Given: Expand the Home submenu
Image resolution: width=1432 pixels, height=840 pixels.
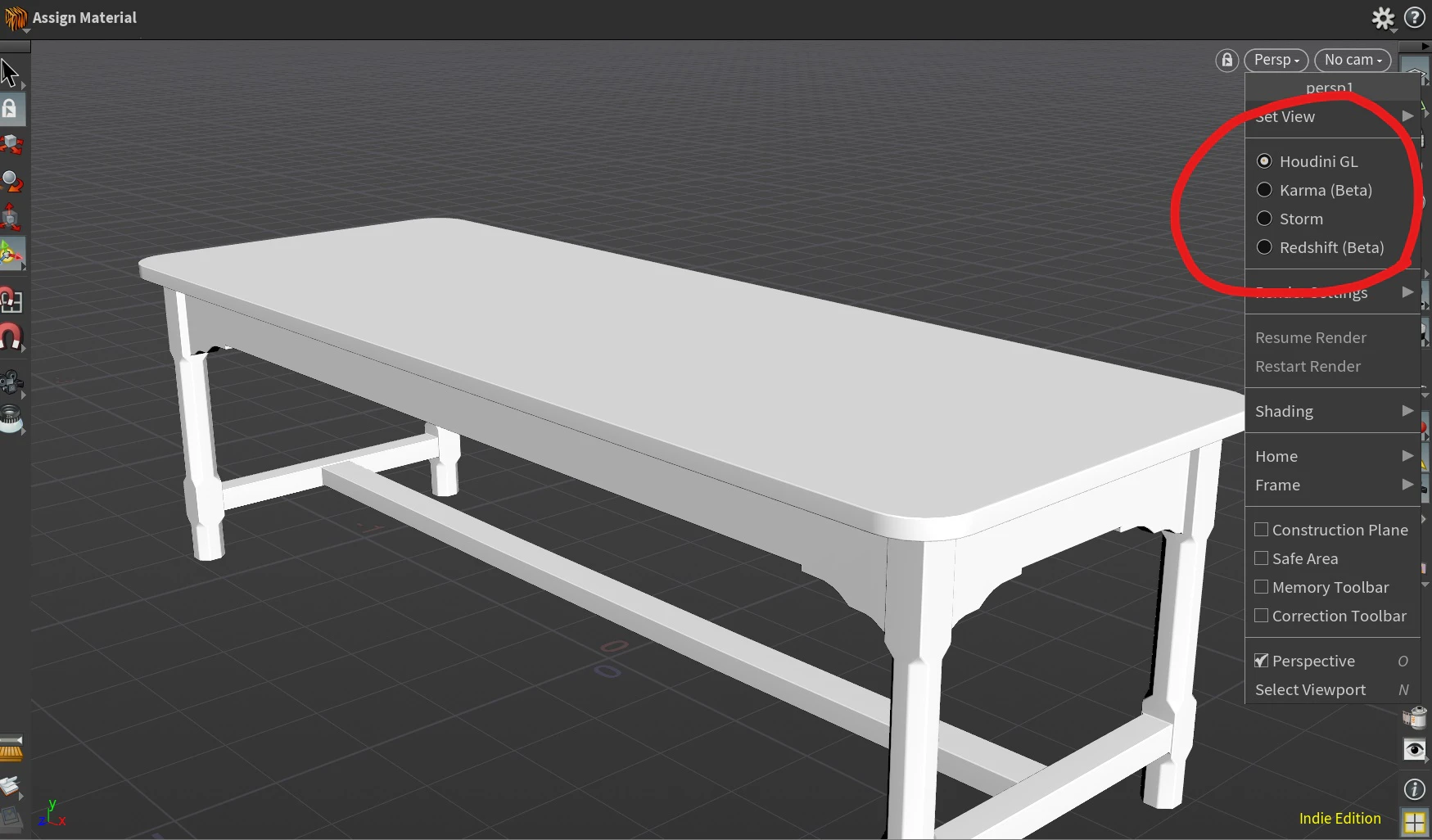Looking at the screenshot, I should (1332, 456).
